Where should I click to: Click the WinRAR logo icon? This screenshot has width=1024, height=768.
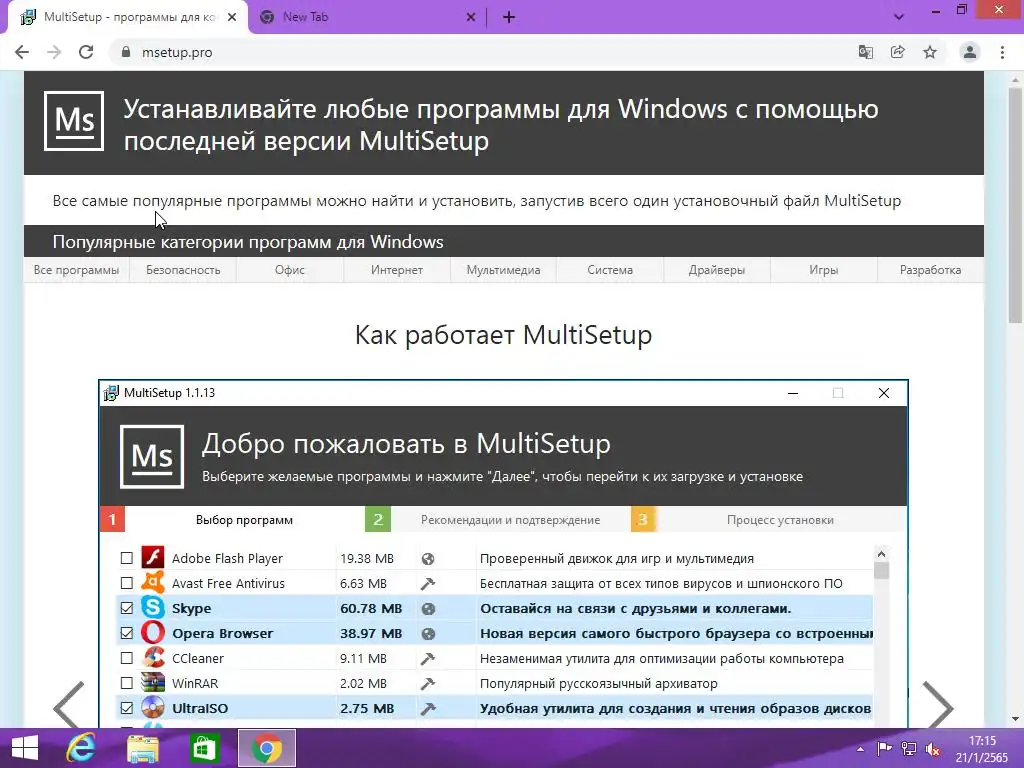click(x=153, y=682)
